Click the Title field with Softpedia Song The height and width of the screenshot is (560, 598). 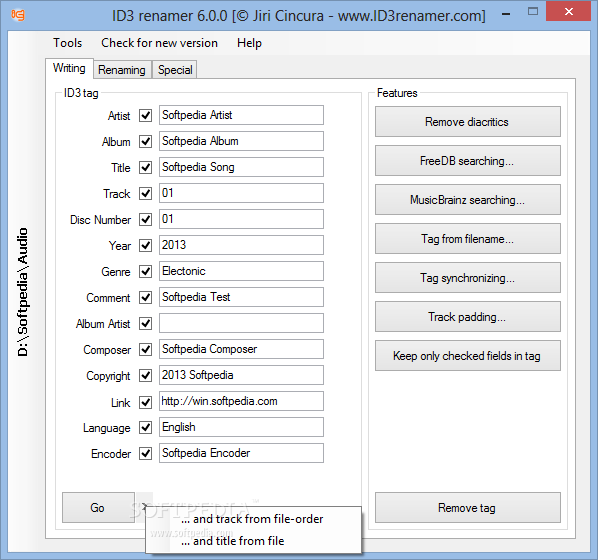[x=241, y=167]
